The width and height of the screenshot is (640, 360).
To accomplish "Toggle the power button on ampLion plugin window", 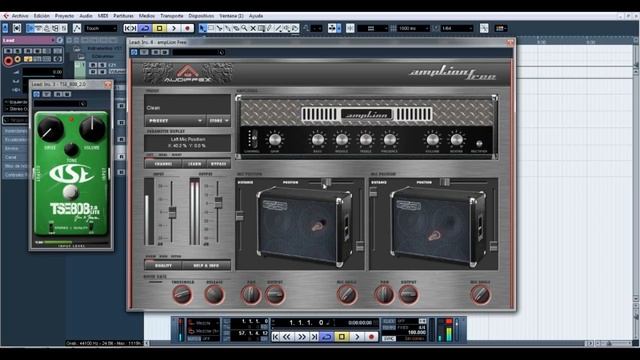I will point(134,52).
